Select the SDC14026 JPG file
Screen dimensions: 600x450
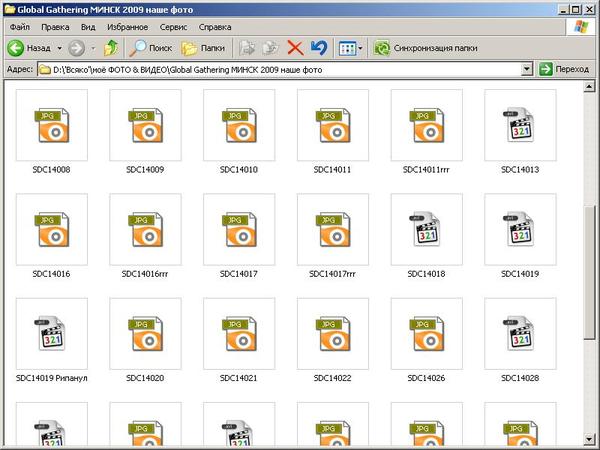pos(426,341)
